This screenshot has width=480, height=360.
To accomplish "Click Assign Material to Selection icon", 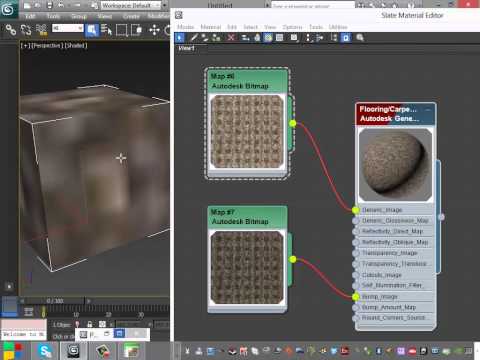I will [x=216, y=38].
